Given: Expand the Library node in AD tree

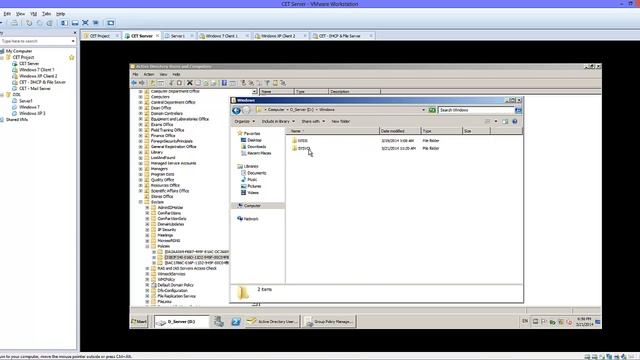Looking at the screenshot, I should tap(140, 152).
